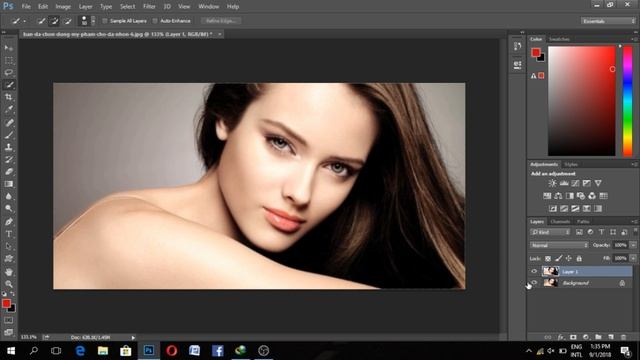Image resolution: width=640 pixels, height=360 pixels.
Task: Open the layer blend mode Normal dropdown
Action: [x=559, y=245]
